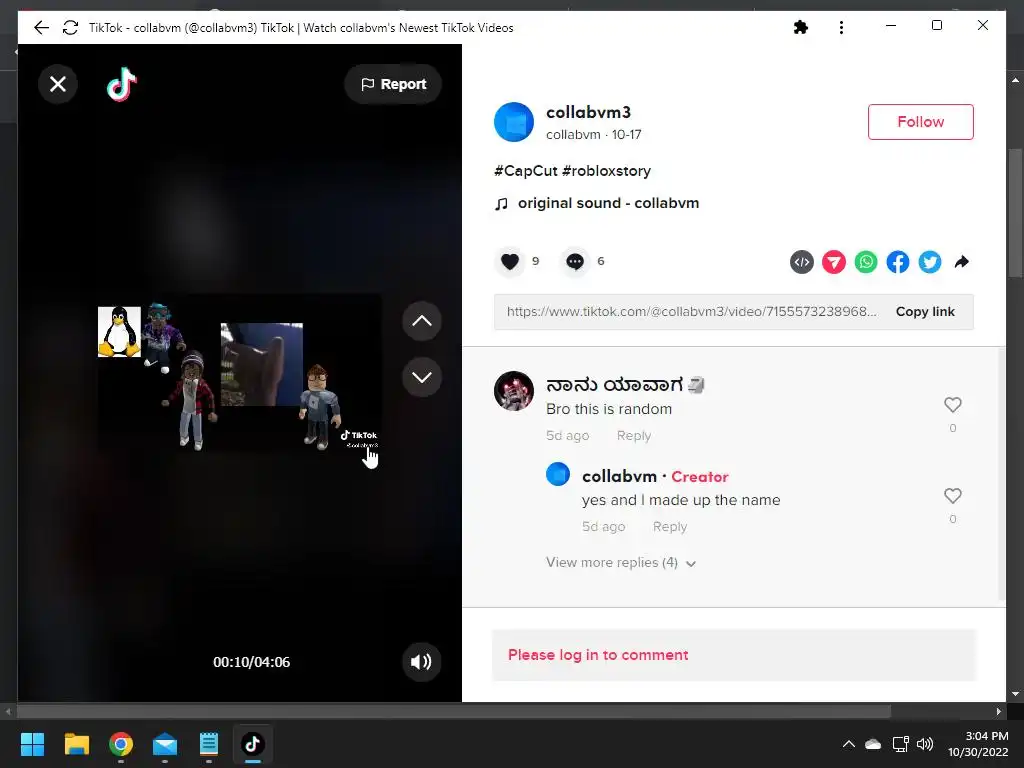The image size is (1024, 768).
Task: Click Copy link button
Action: point(925,312)
